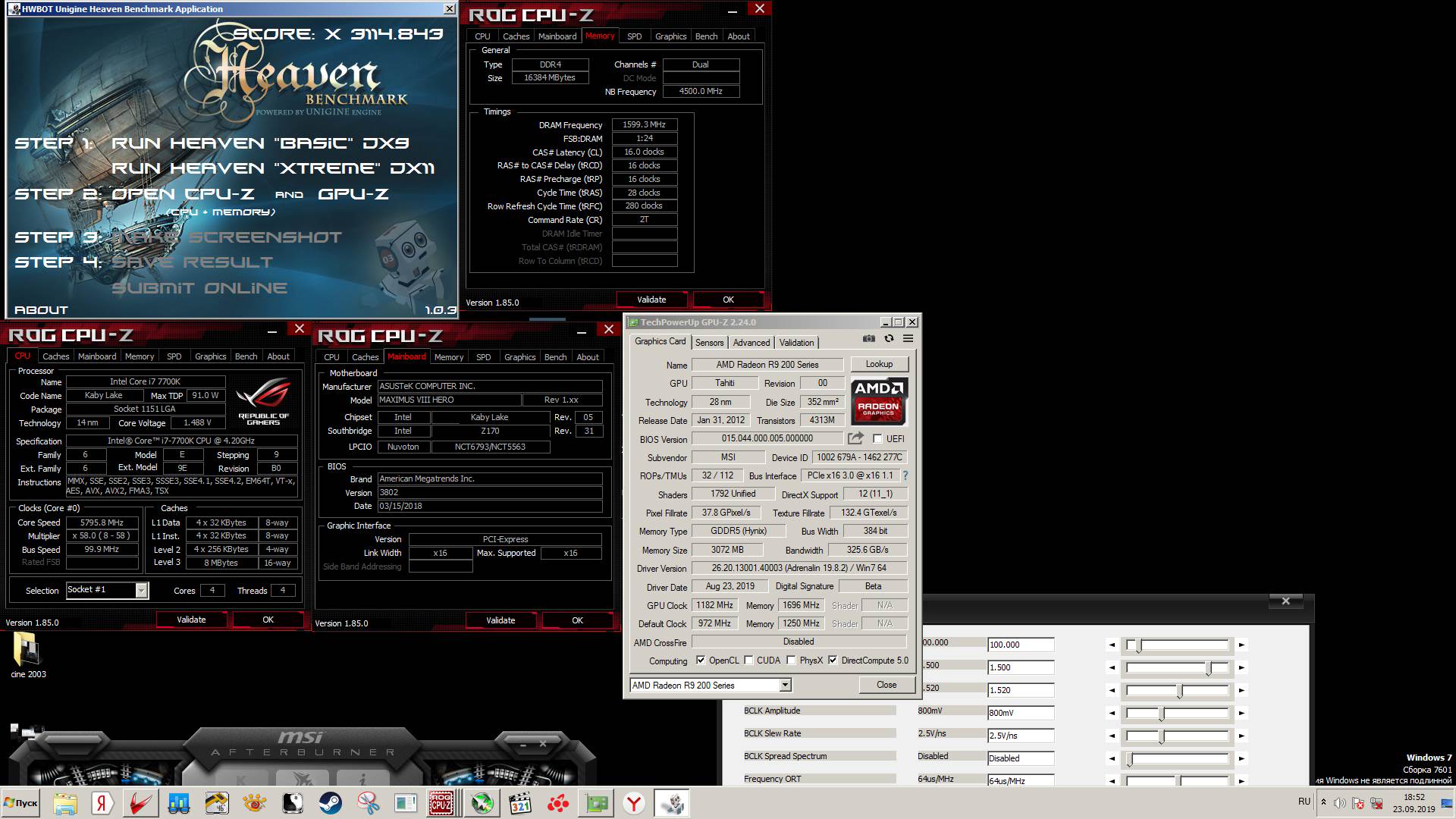The image size is (1456, 819).
Task: Click the BCLK Spread Spectrum Disabled field
Action: (x=1021, y=758)
